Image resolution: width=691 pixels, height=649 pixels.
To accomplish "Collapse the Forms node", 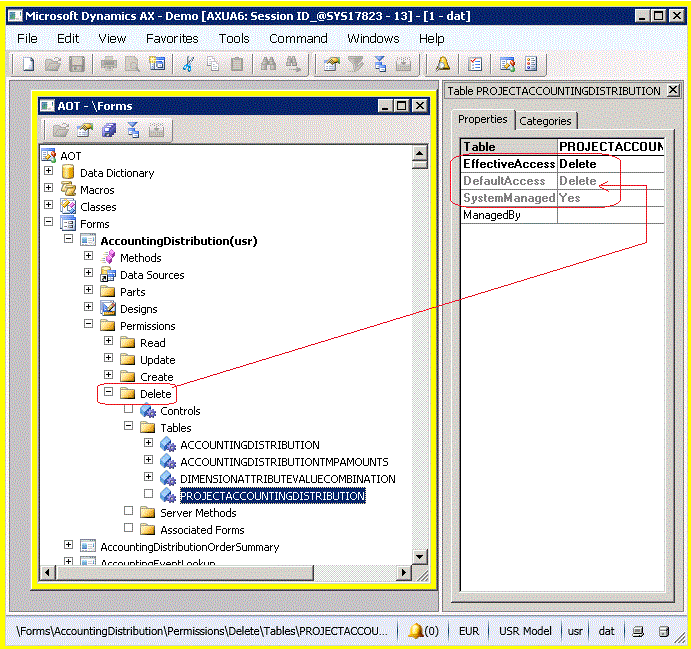I will 48,222.
